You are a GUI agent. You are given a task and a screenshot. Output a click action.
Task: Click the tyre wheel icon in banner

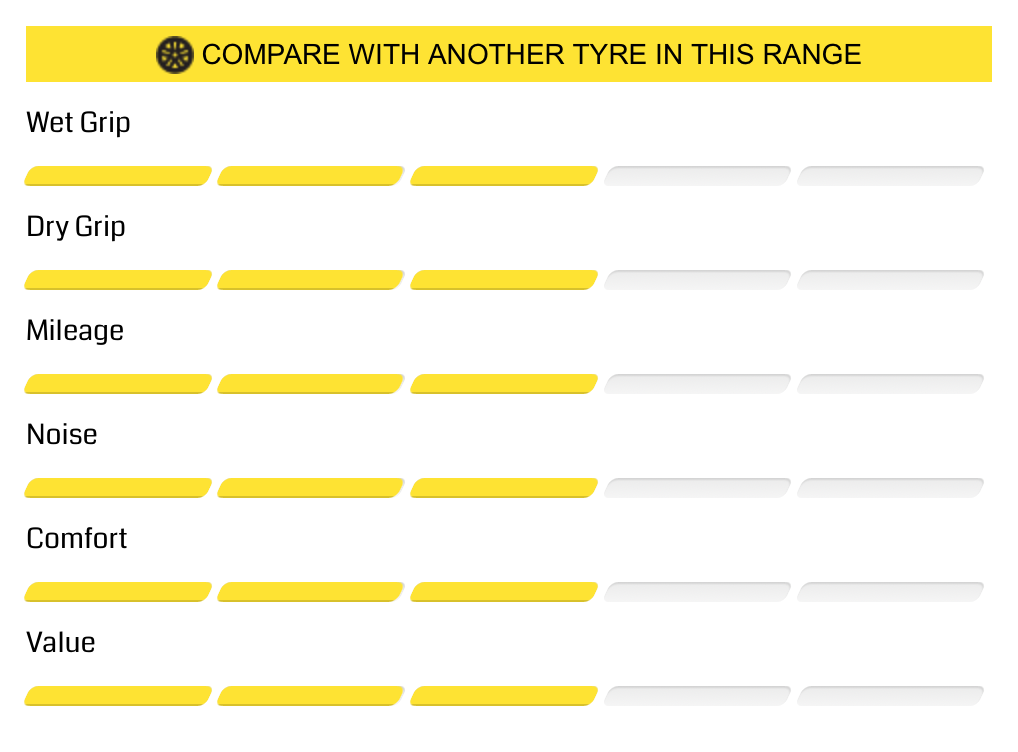pos(175,55)
